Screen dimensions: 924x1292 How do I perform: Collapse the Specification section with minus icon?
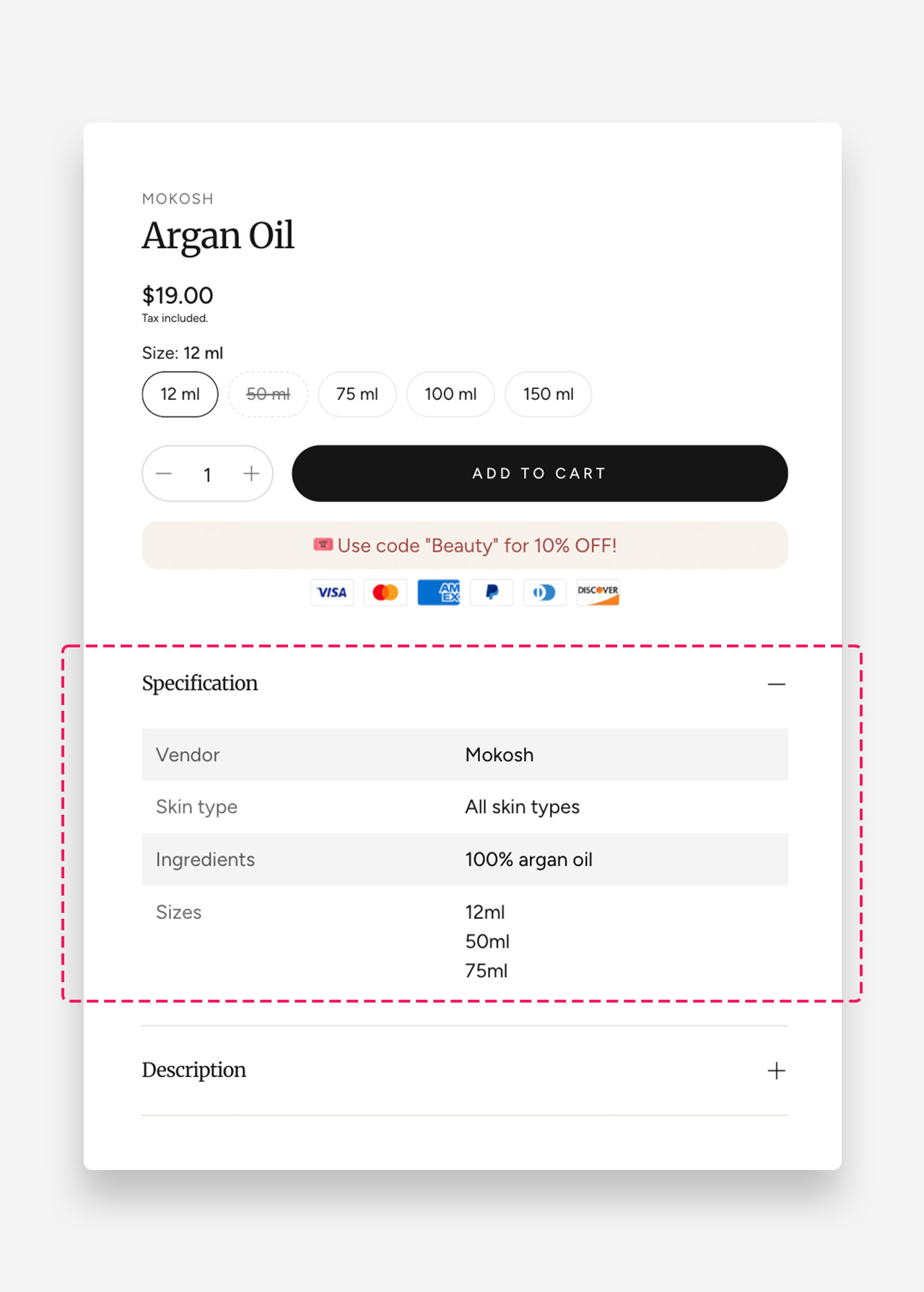tap(777, 684)
